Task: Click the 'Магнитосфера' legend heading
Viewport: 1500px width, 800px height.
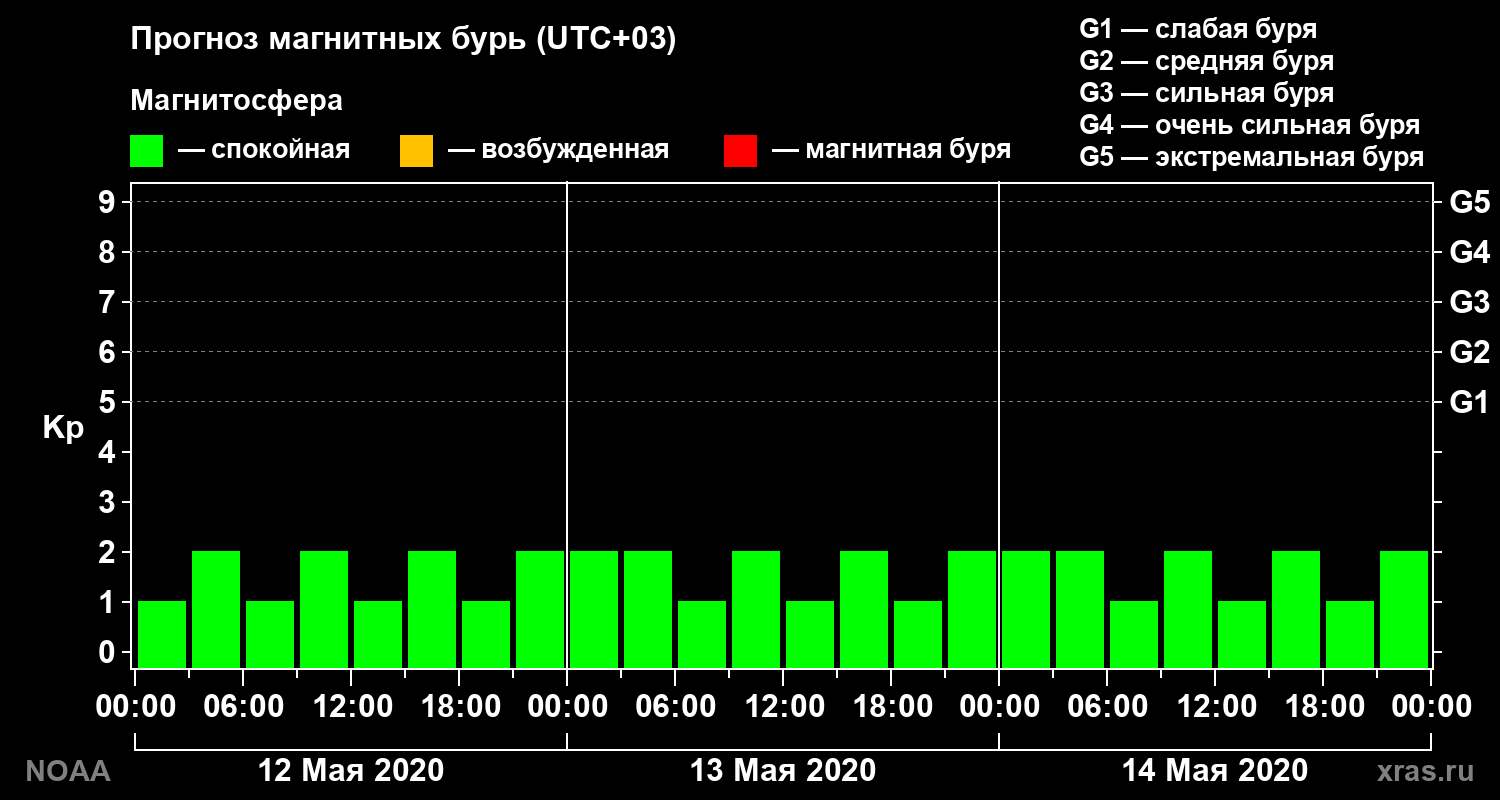Action: [236, 102]
